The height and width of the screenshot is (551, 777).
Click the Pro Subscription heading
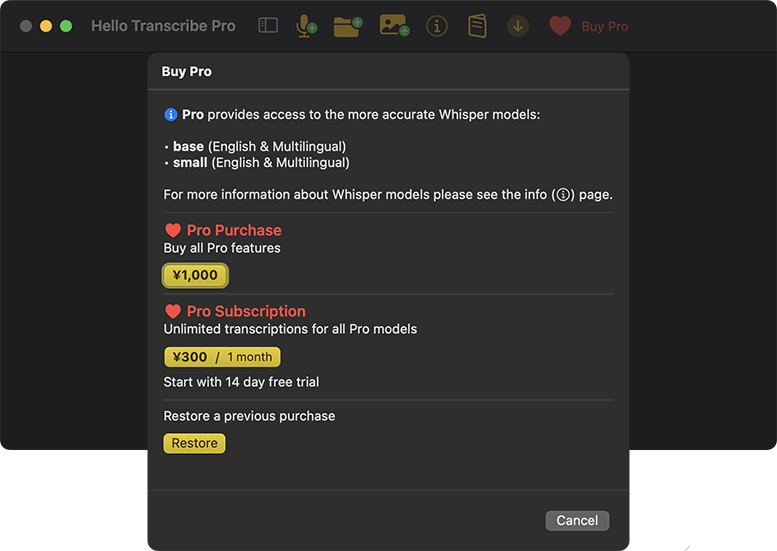pyautogui.click(x=246, y=311)
